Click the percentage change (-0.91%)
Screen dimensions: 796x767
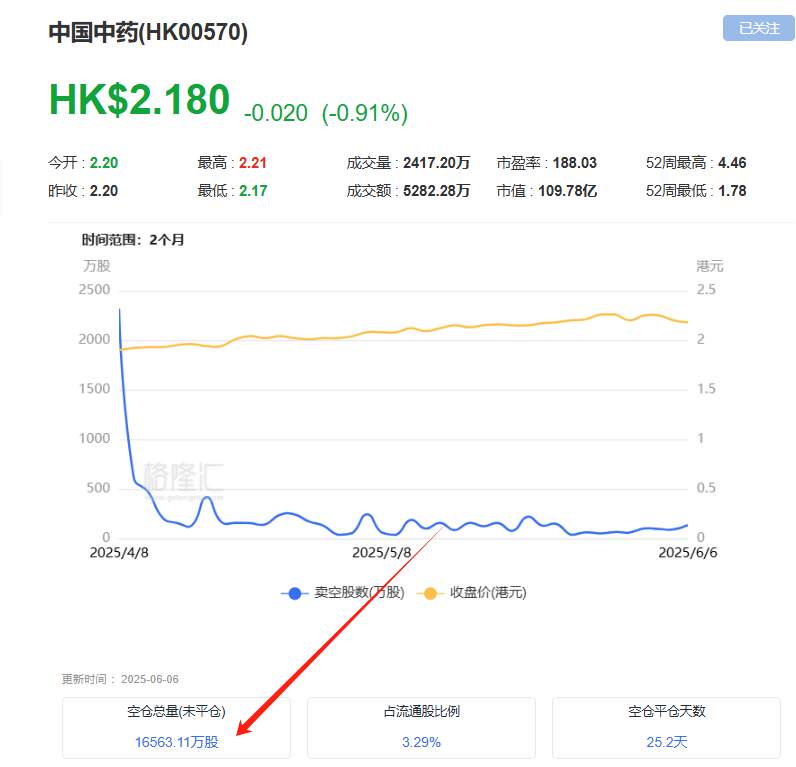click(x=364, y=113)
